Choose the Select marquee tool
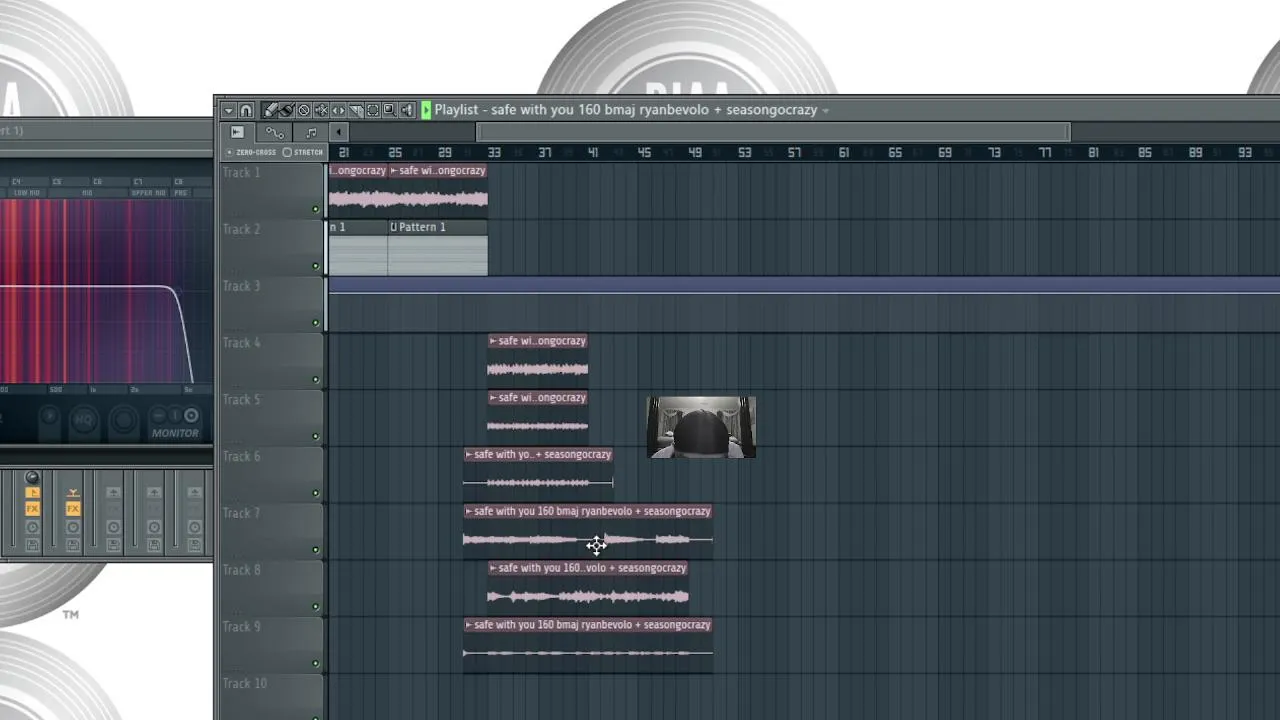This screenshot has width=1280, height=720. pyautogui.click(x=373, y=110)
